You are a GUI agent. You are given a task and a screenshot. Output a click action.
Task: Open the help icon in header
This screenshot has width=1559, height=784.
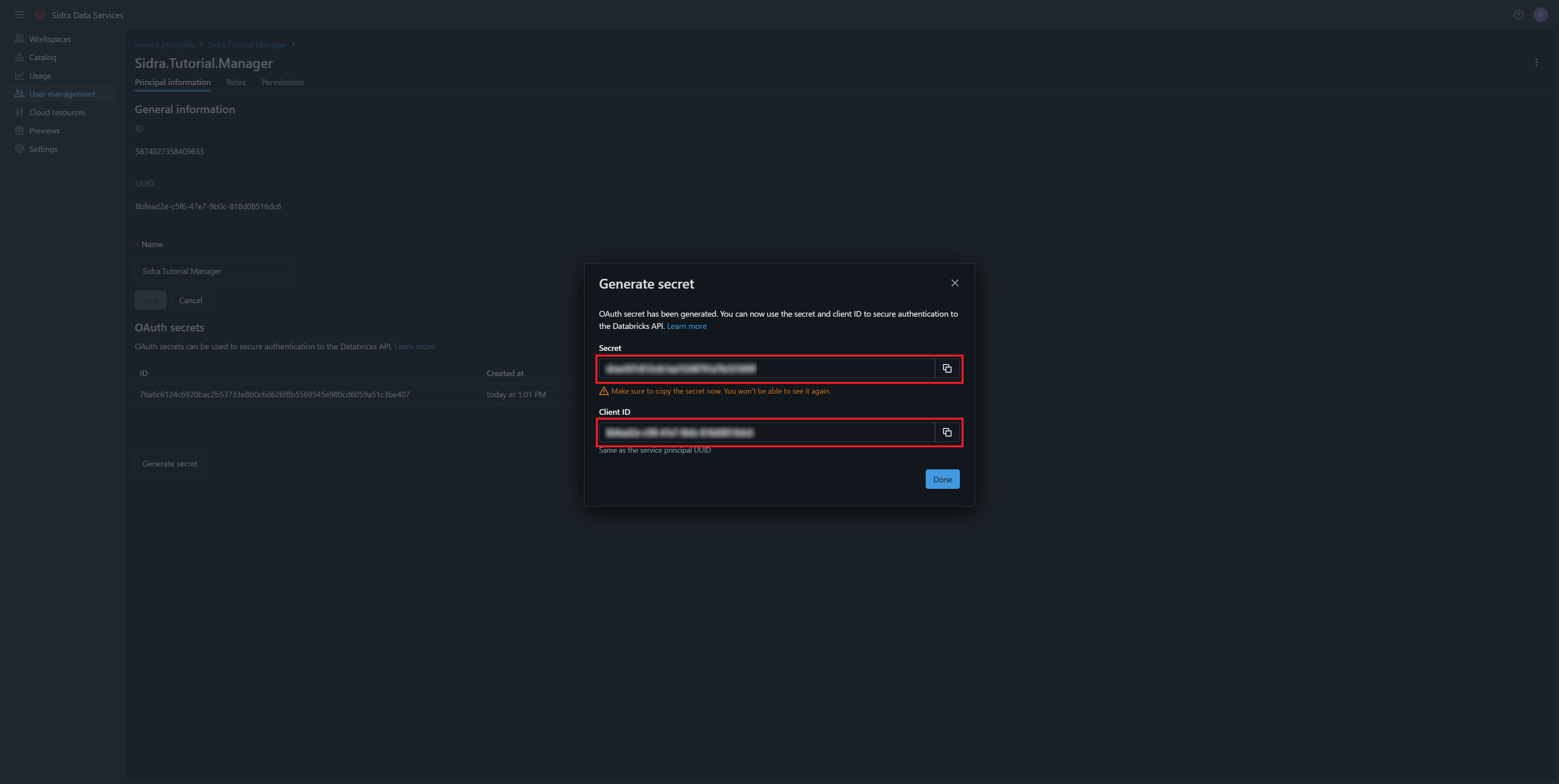tap(1518, 15)
